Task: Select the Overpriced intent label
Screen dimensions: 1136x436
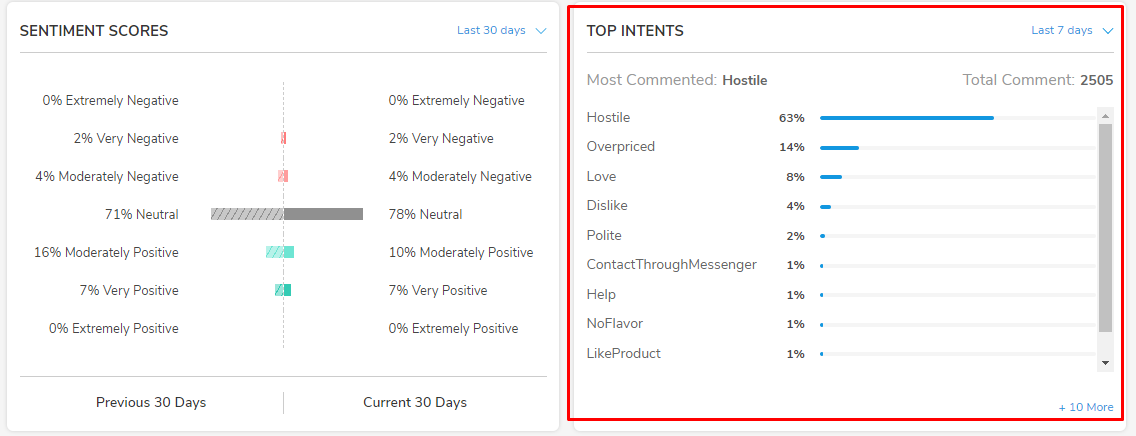Action: click(x=620, y=147)
